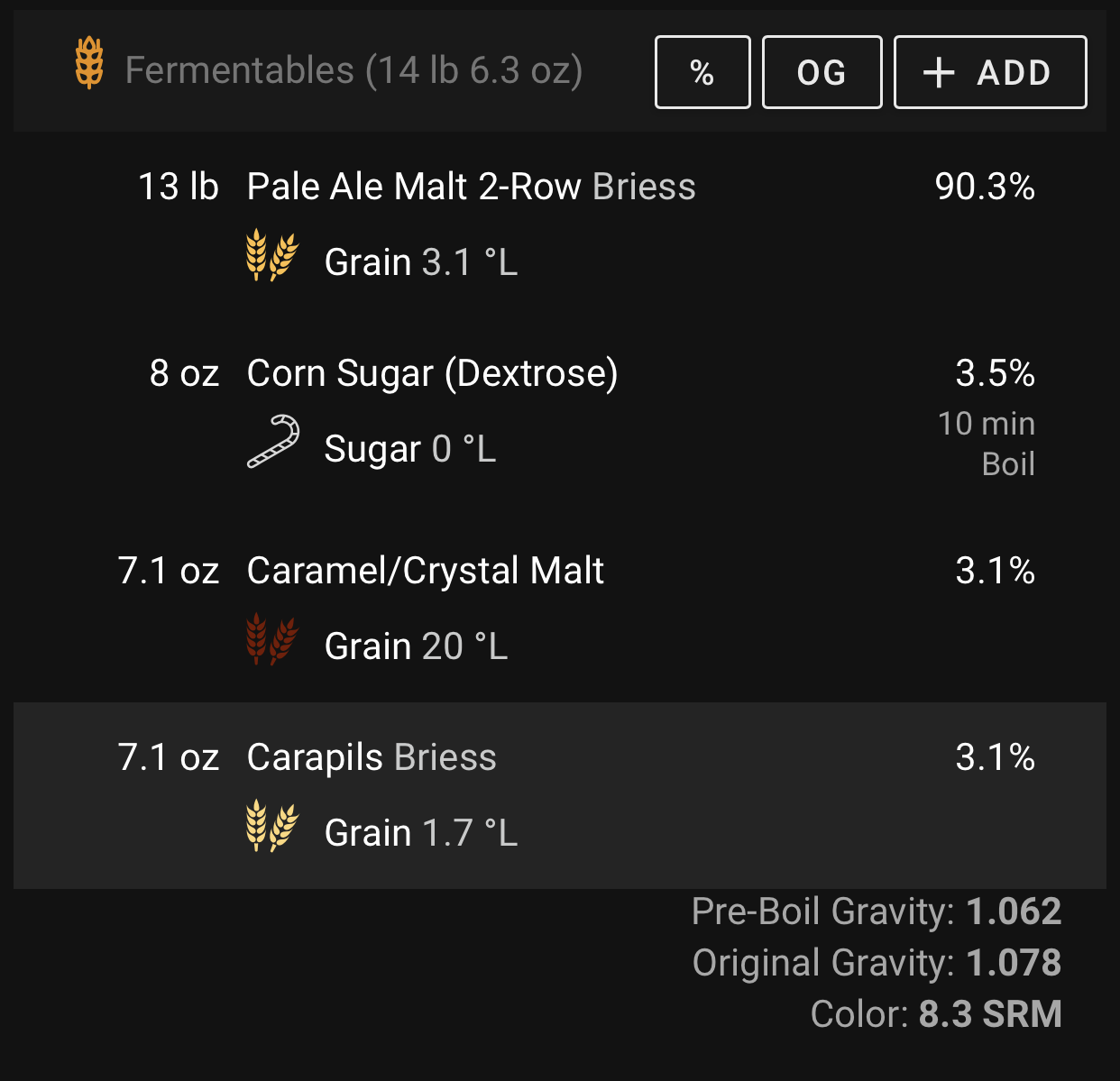
Task: Select the Corn Sugar (Dextrose) row
Action: (x=559, y=420)
